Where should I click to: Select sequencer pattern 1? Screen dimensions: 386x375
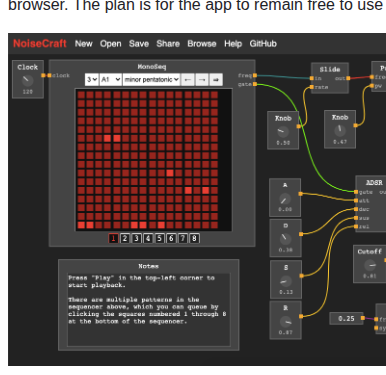click(x=113, y=238)
